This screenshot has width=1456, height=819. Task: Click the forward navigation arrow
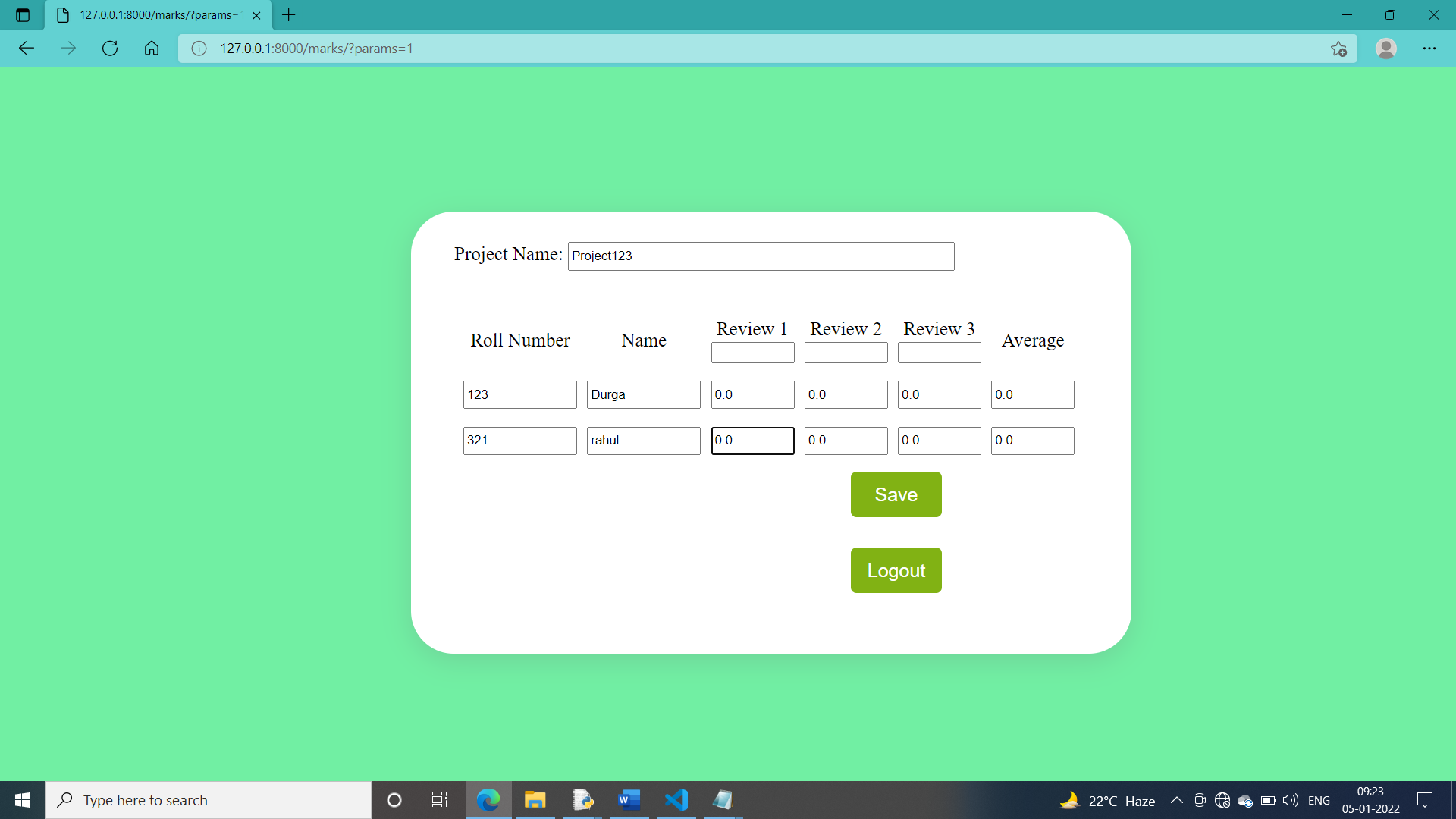[x=68, y=48]
